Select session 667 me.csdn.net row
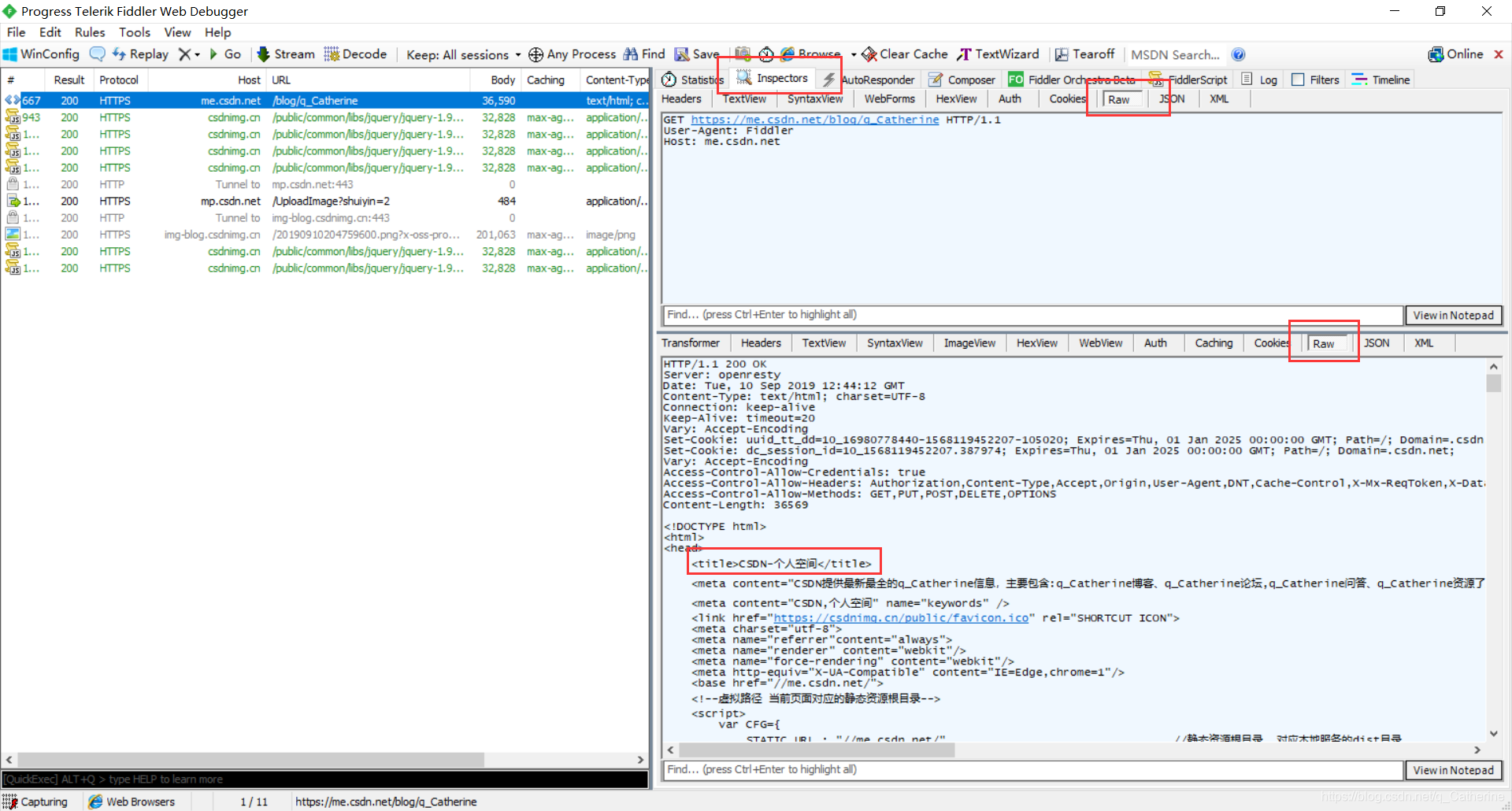The image size is (1512, 811). pos(324,101)
